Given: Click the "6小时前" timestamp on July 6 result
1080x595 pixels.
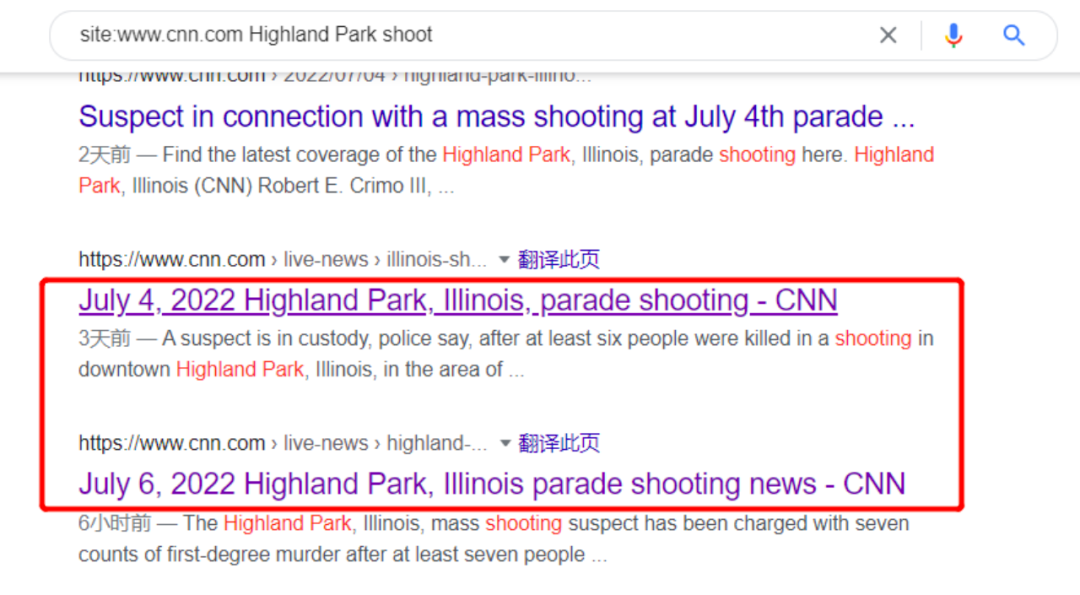Looking at the screenshot, I should (114, 524).
